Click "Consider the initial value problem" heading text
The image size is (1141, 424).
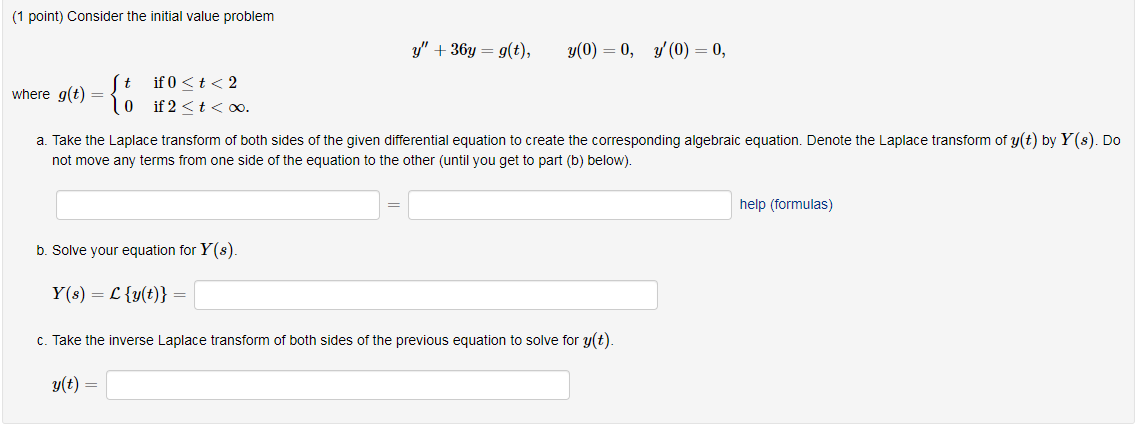[170, 17]
